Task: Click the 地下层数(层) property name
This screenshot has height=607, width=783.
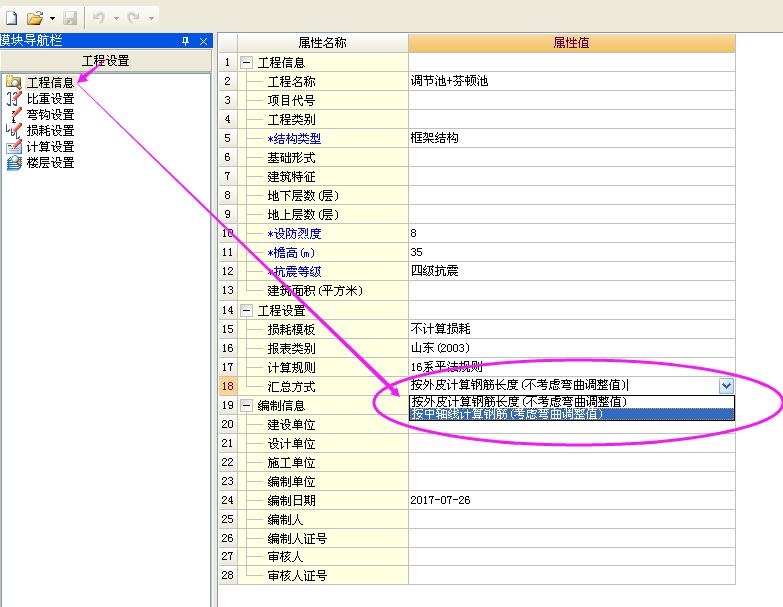Action: click(x=303, y=195)
